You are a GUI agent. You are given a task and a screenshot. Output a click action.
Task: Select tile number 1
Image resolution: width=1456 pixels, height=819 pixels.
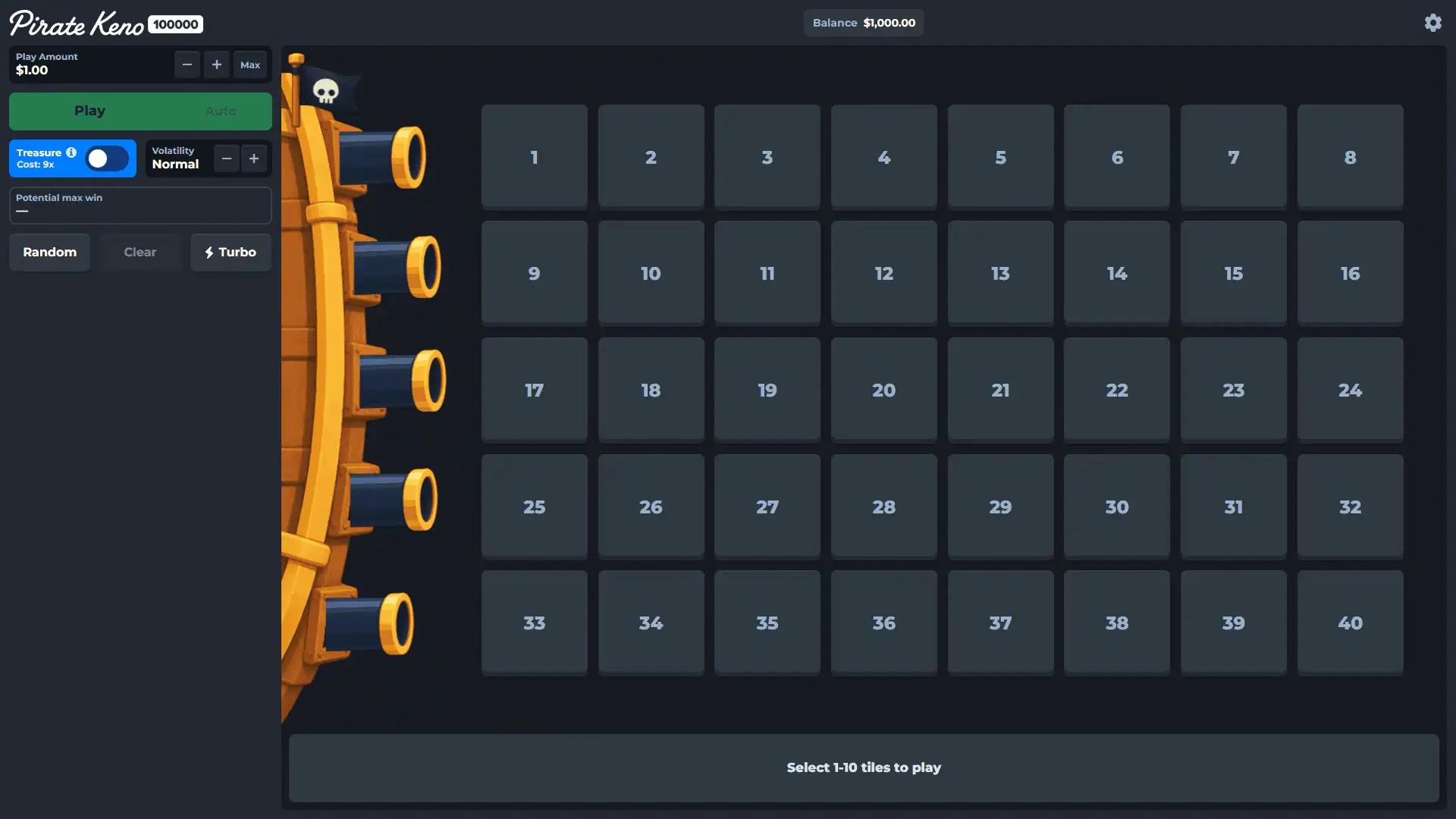click(535, 157)
